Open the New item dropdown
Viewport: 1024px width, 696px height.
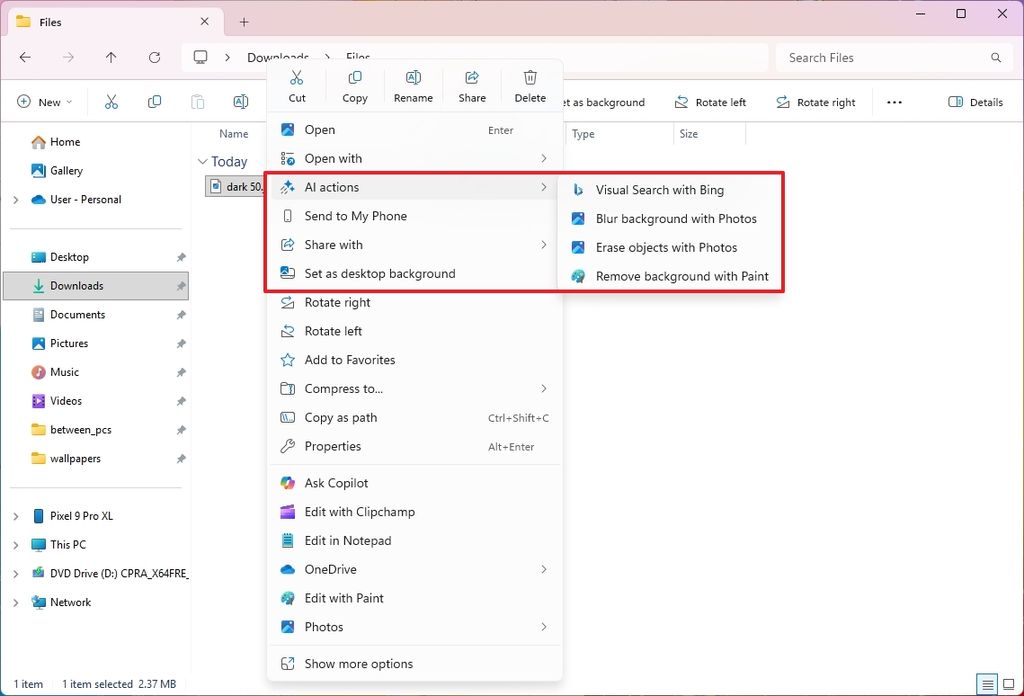[44, 102]
